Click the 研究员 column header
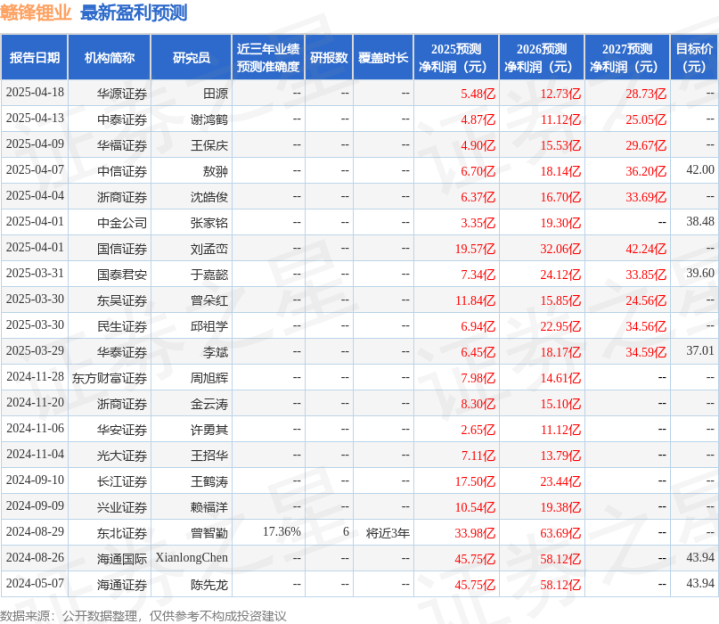 tap(191, 57)
